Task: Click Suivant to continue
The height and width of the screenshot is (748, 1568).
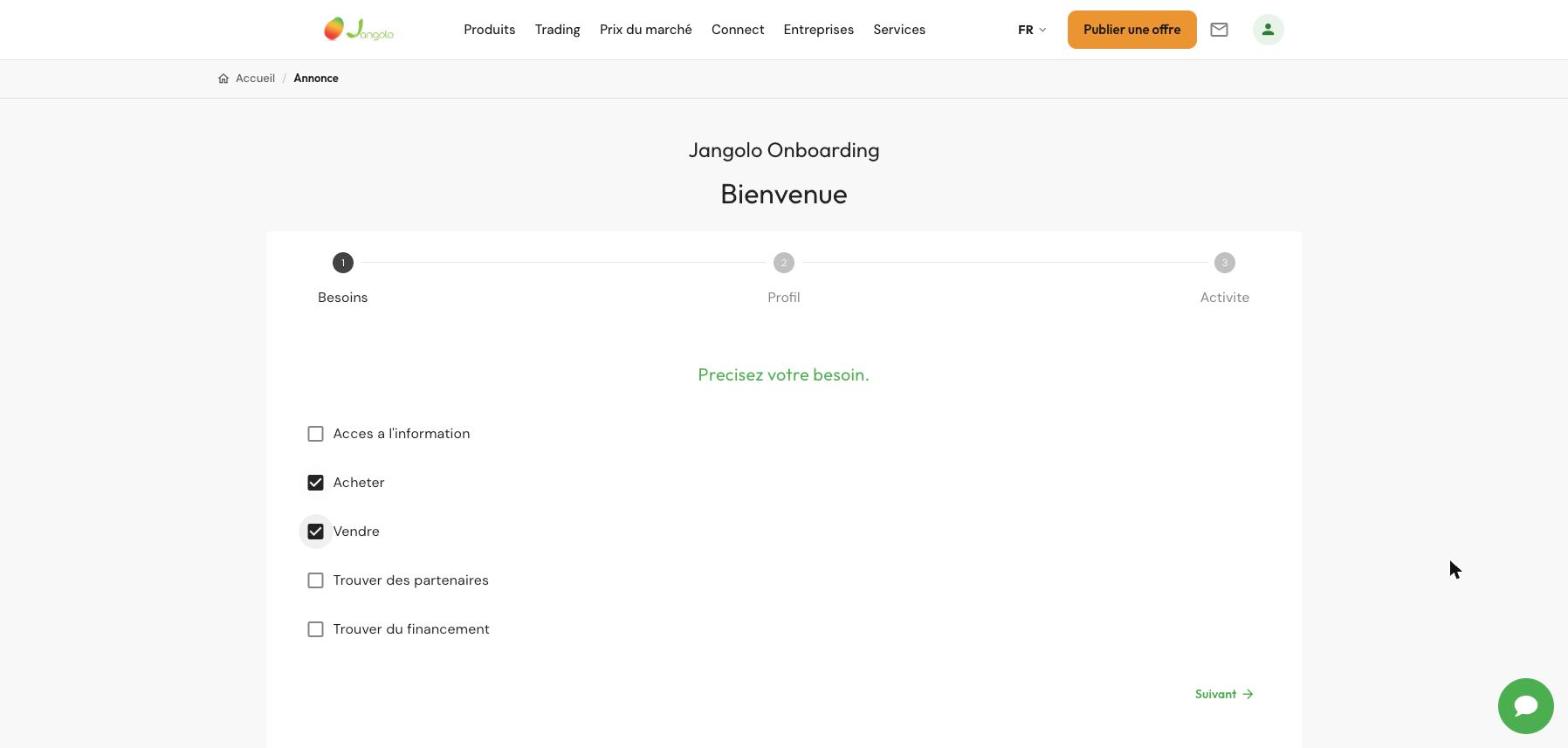Action: [x=1224, y=694]
